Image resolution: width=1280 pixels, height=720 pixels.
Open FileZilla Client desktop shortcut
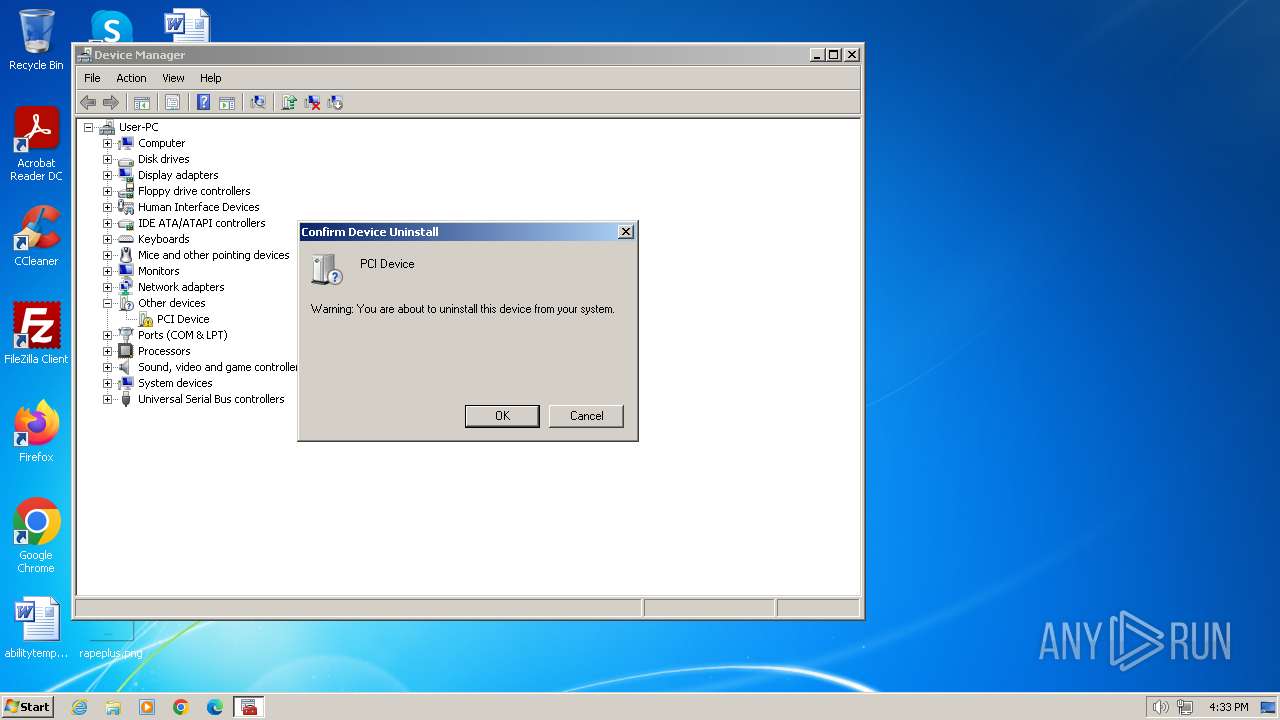[x=36, y=333]
